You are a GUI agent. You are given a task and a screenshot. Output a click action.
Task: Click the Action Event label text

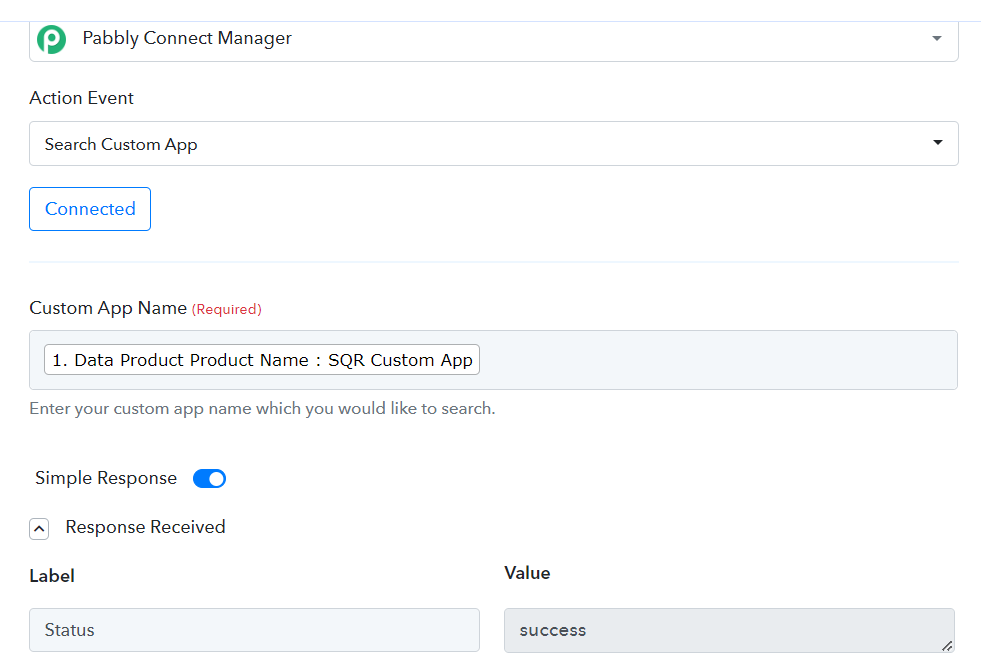coord(81,98)
